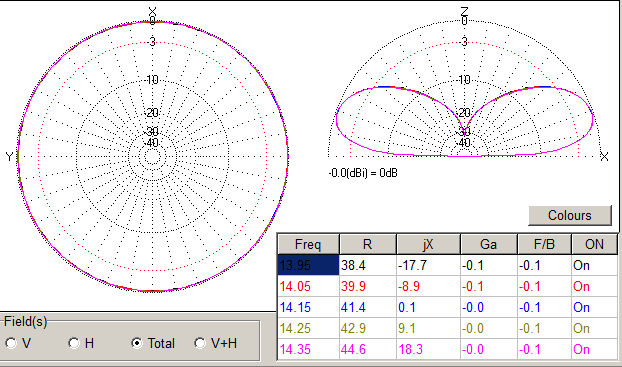Select the magenta 14.35 frequency cell
Viewport: 622px width, 367px height.
click(x=308, y=349)
